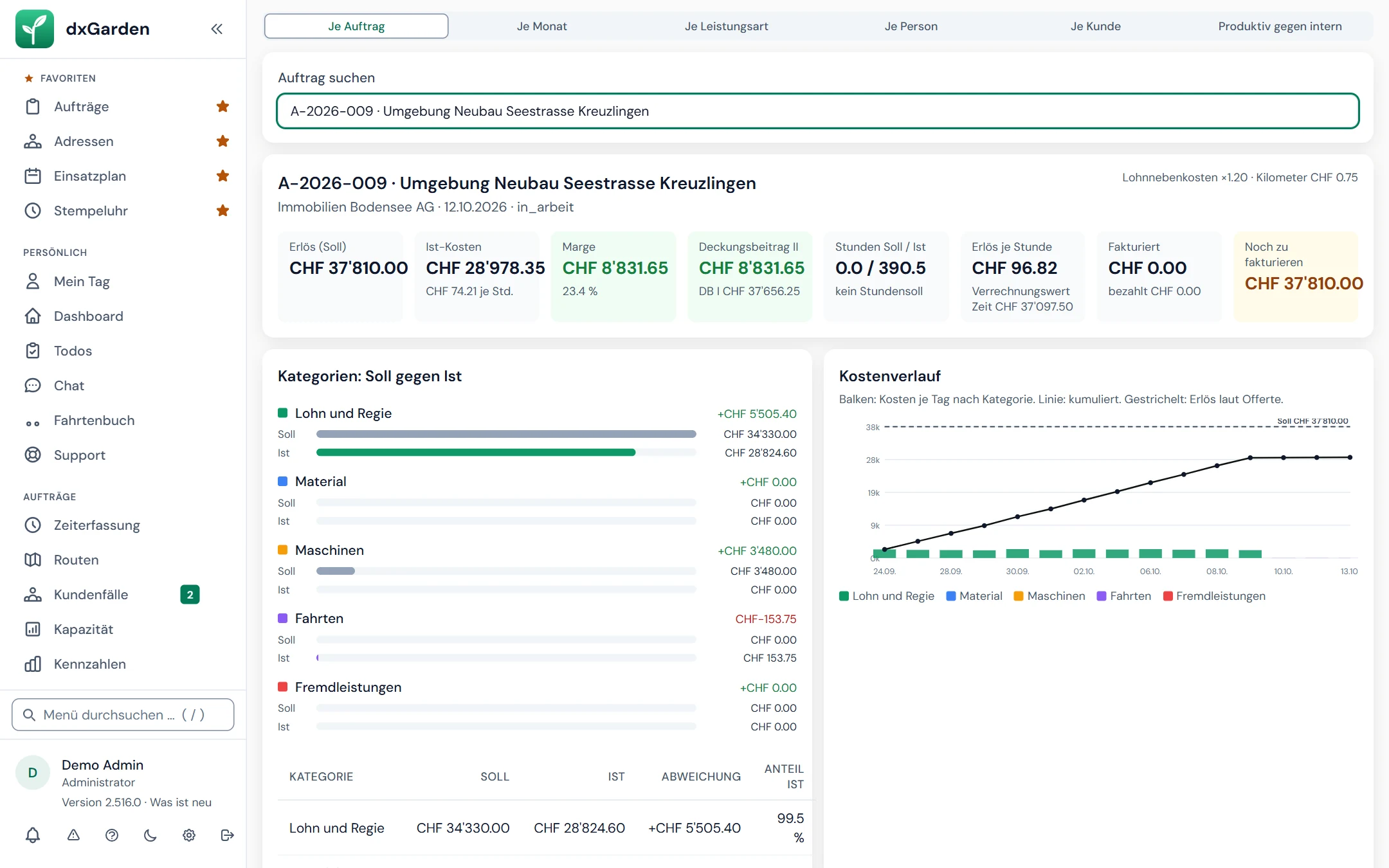Screen dimensions: 1389x868
Task: Switch to the Je Monat tab
Action: [541, 26]
